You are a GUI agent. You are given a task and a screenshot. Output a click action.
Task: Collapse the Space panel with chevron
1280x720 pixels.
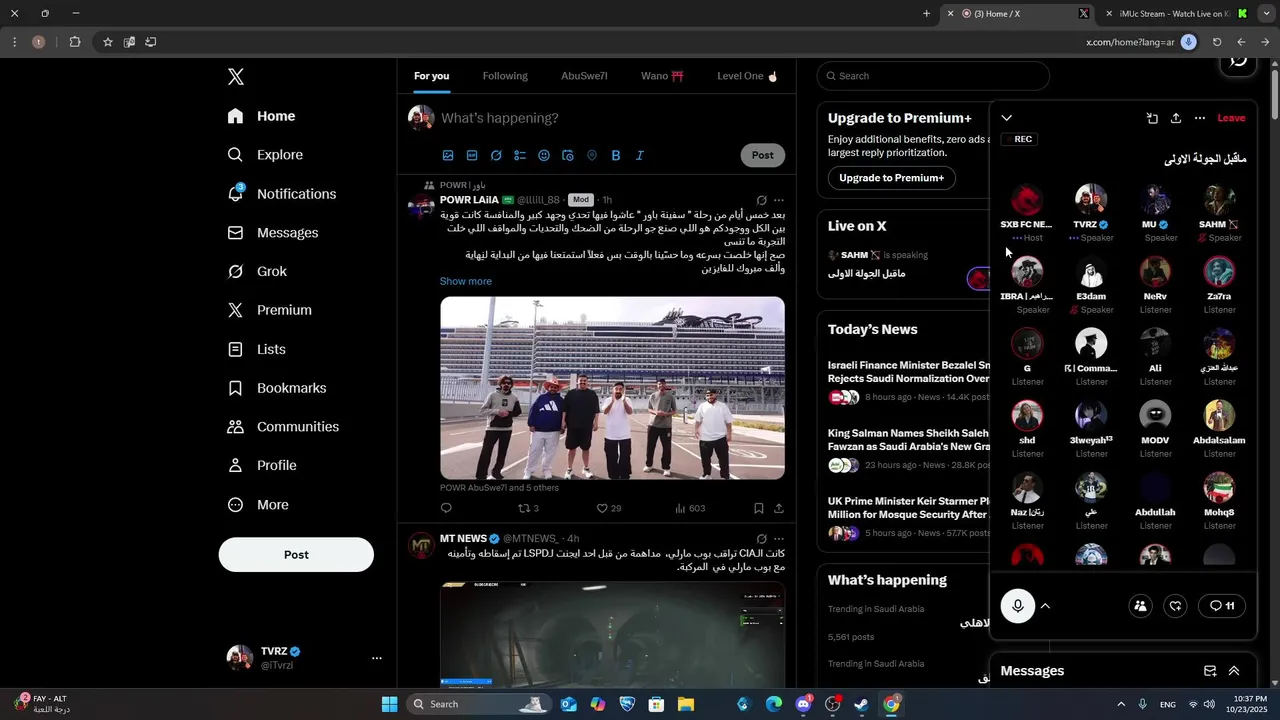(x=1007, y=118)
